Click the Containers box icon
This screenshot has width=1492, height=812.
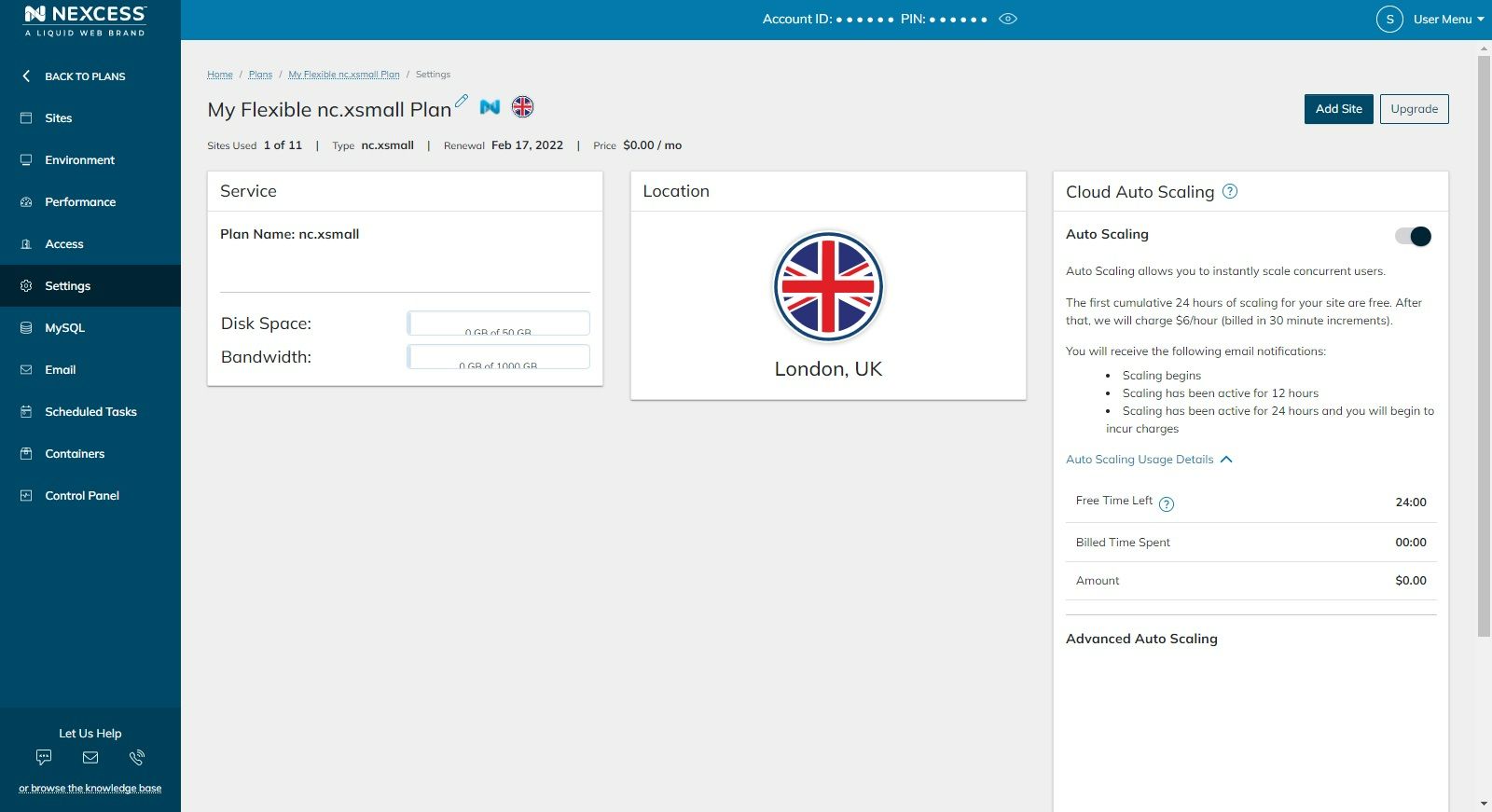click(26, 453)
